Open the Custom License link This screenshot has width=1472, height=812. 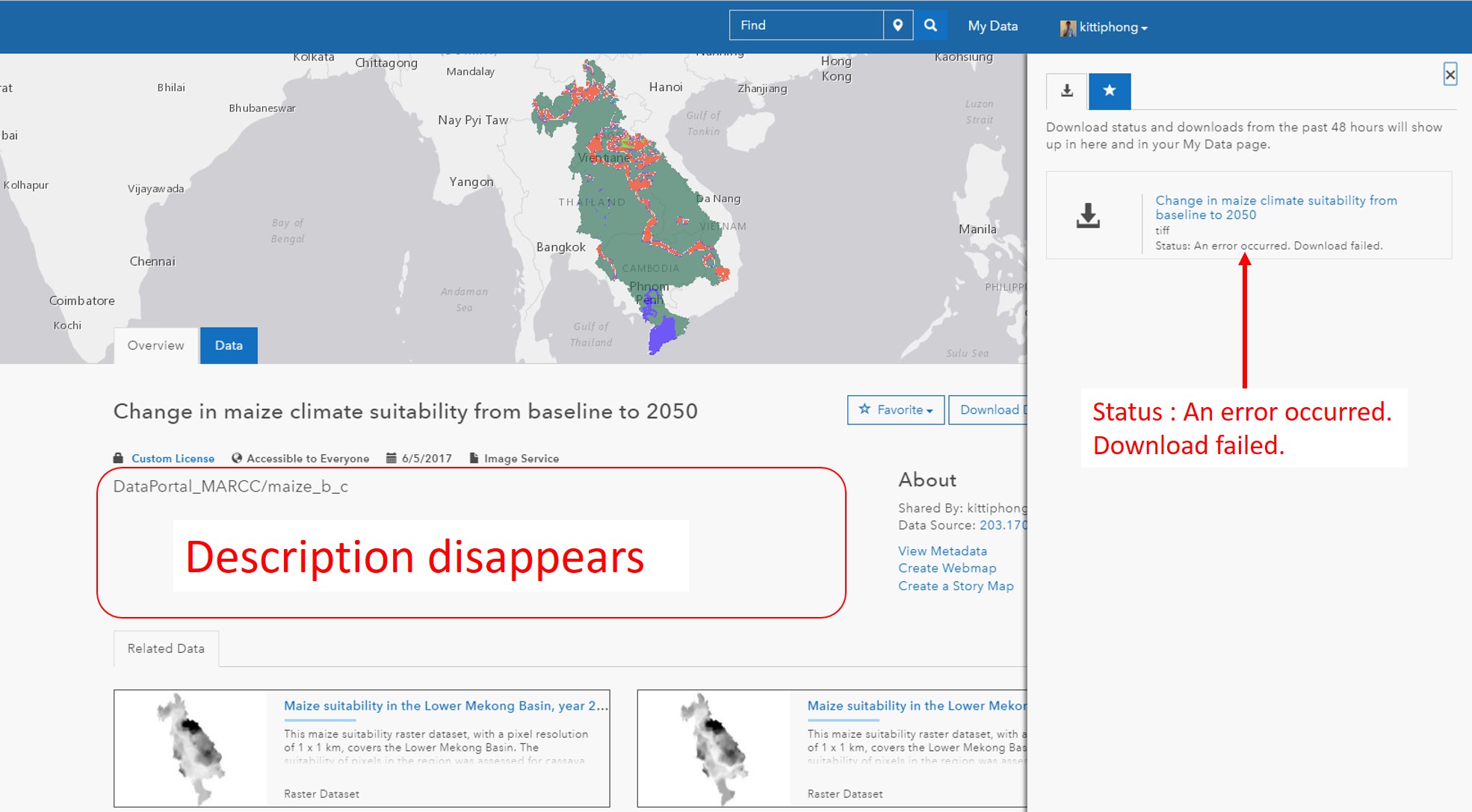(x=173, y=459)
